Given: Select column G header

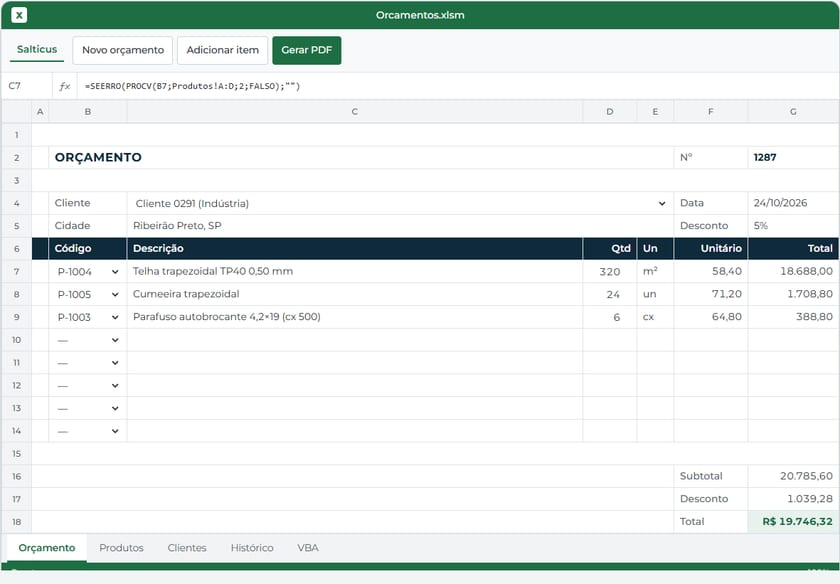Looking at the screenshot, I should click(x=793, y=111).
